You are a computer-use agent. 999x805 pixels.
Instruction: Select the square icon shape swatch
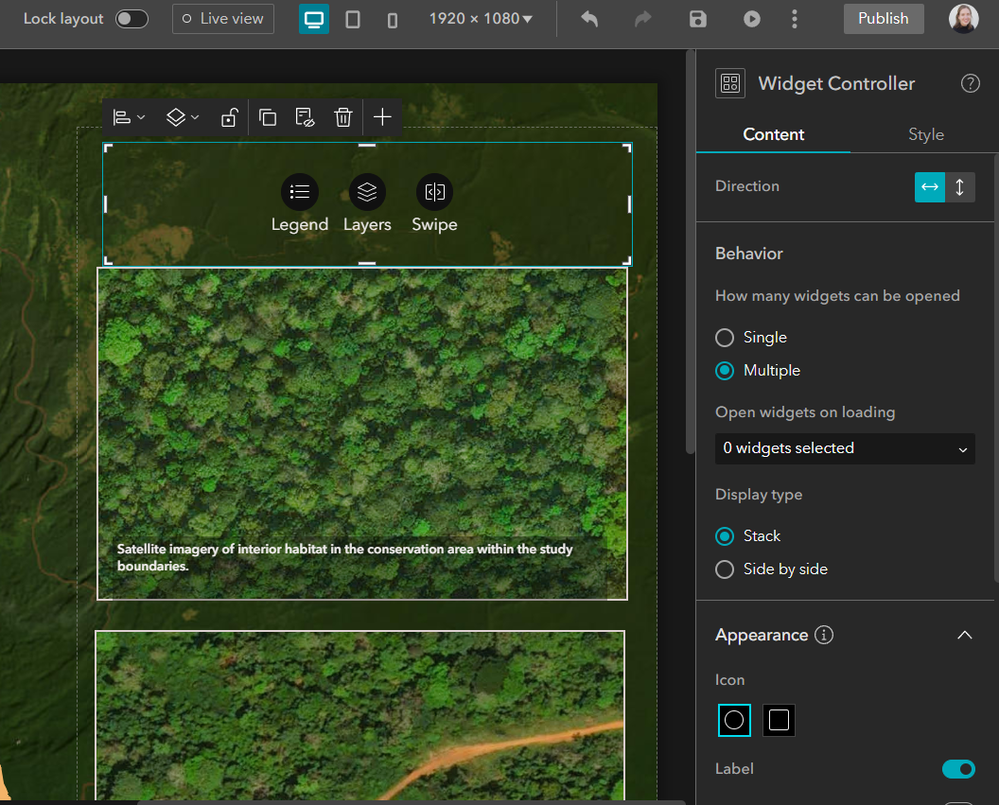click(x=779, y=720)
